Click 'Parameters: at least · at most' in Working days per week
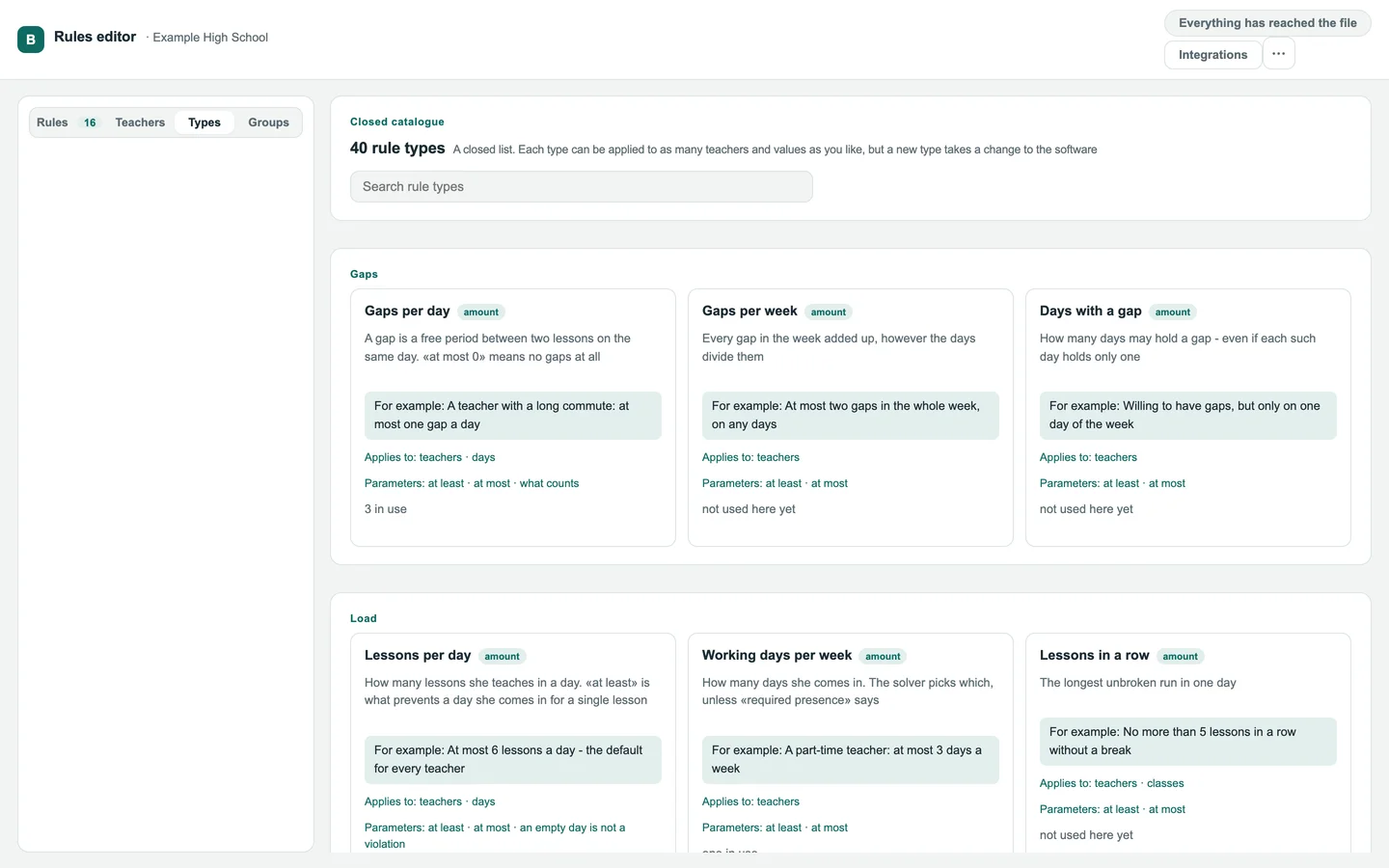Image resolution: width=1389 pixels, height=868 pixels. click(x=775, y=827)
